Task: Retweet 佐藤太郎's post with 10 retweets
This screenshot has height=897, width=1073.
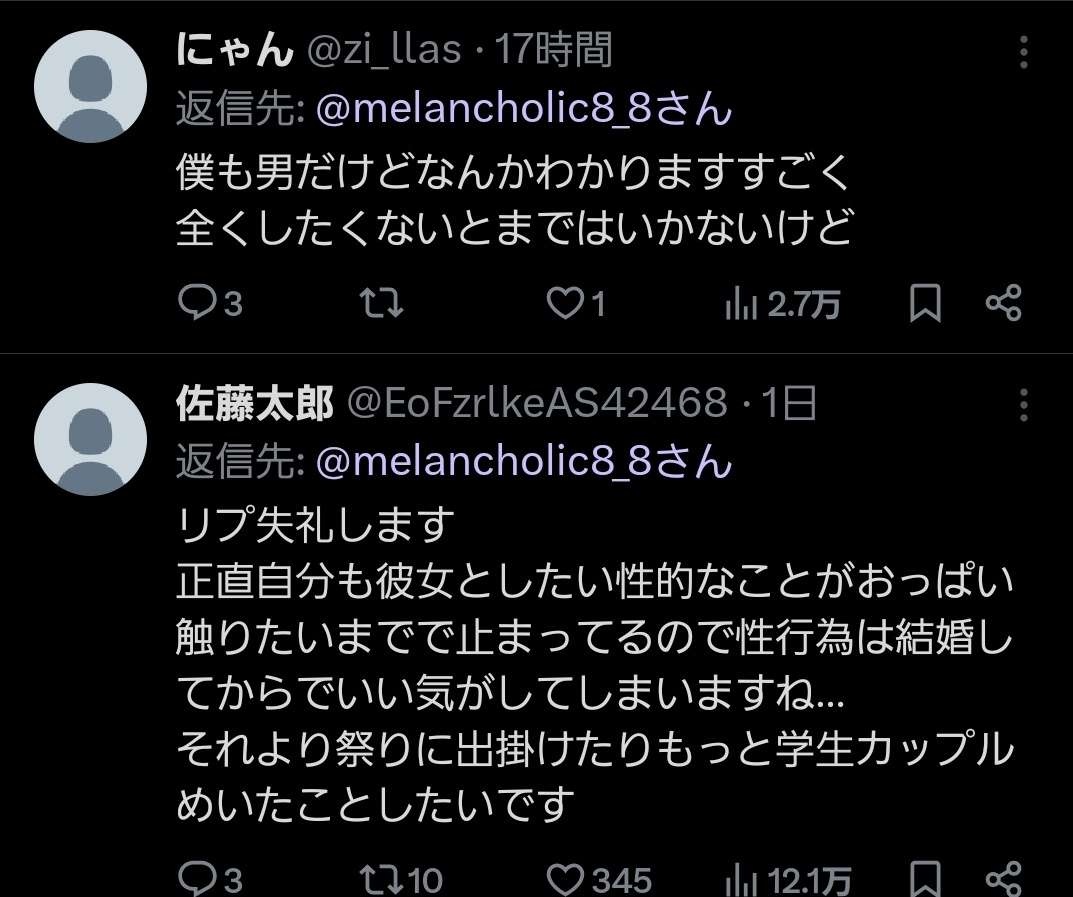Action: point(382,880)
